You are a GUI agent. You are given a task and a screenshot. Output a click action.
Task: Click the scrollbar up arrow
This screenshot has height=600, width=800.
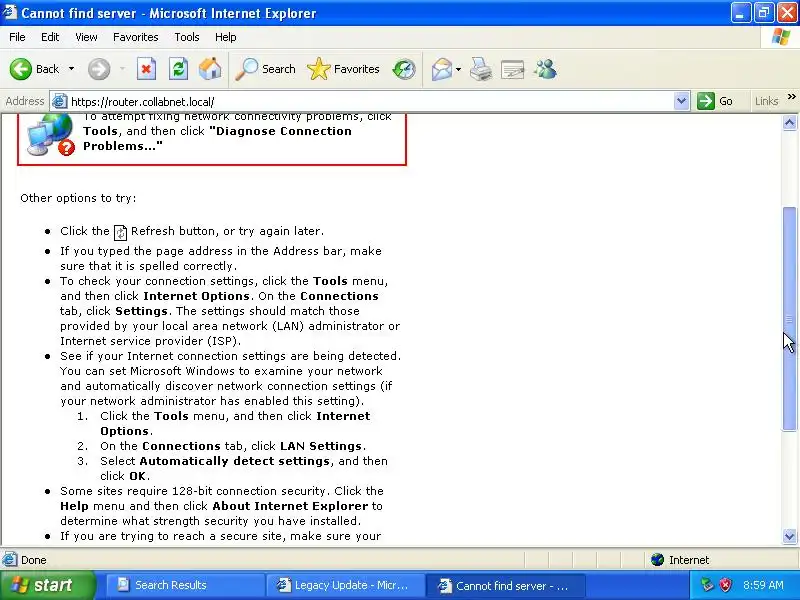[x=789, y=122]
